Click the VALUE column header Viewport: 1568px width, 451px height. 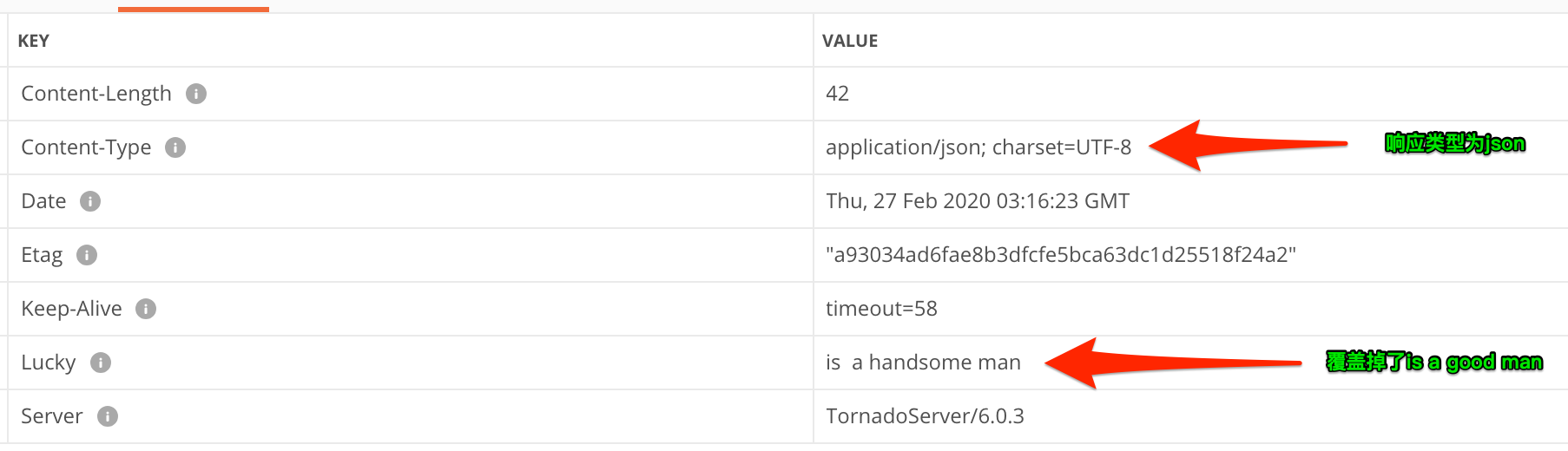click(850, 41)
